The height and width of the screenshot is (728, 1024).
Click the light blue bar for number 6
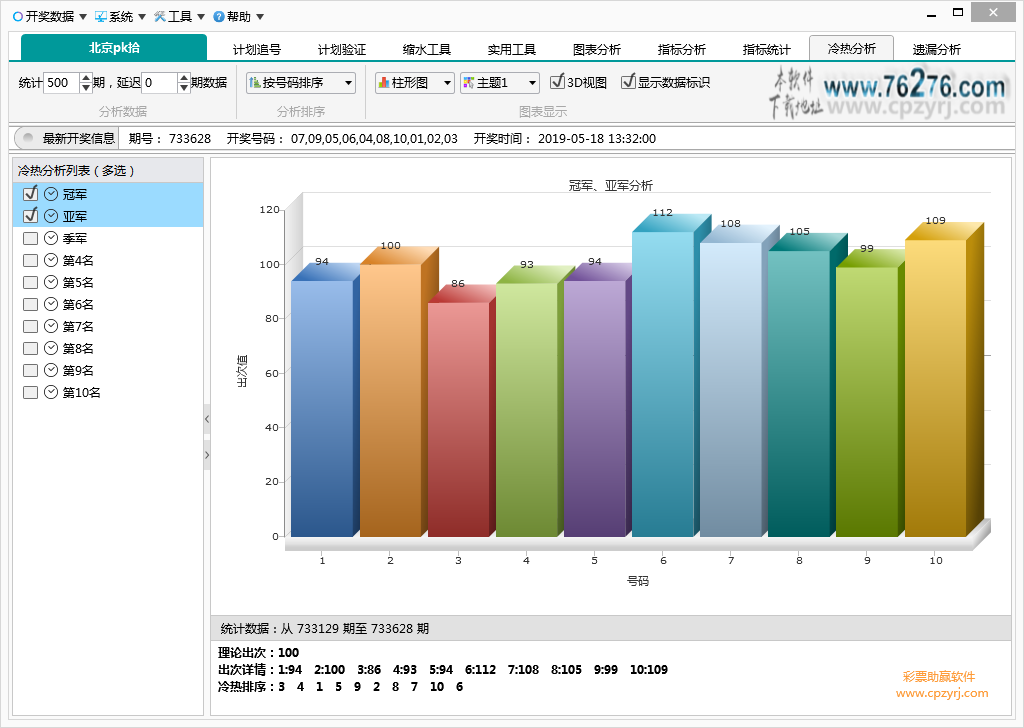click(x=663, y=384)
